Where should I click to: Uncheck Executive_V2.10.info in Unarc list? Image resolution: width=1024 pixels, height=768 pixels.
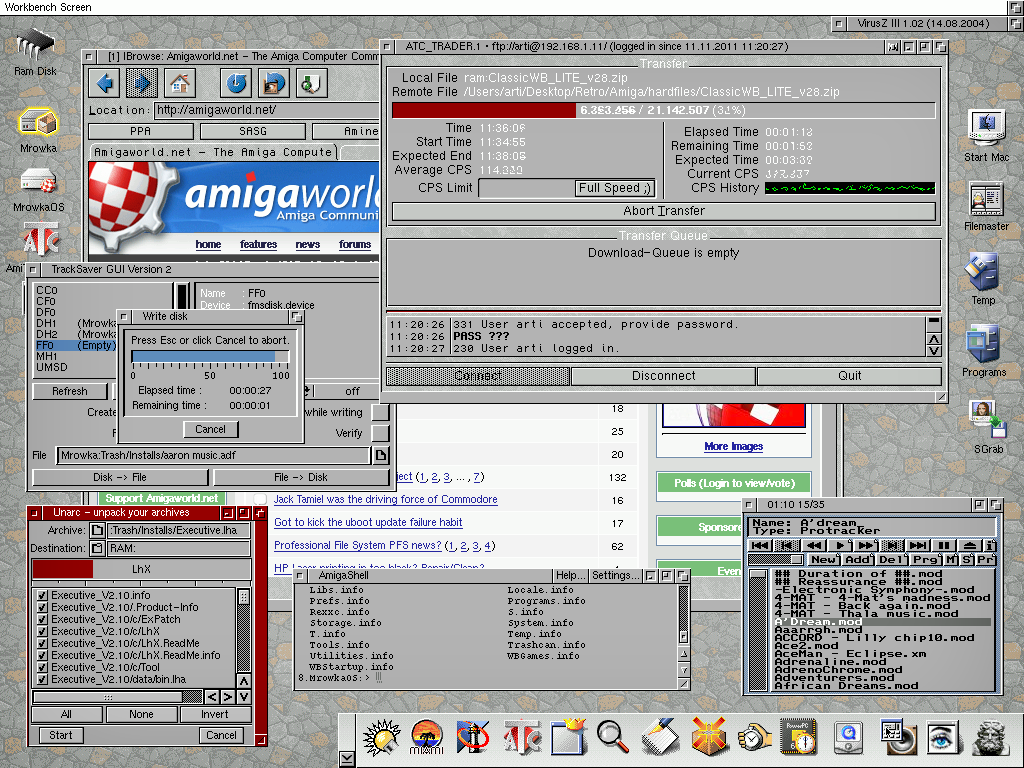click(x=42, y=595)
